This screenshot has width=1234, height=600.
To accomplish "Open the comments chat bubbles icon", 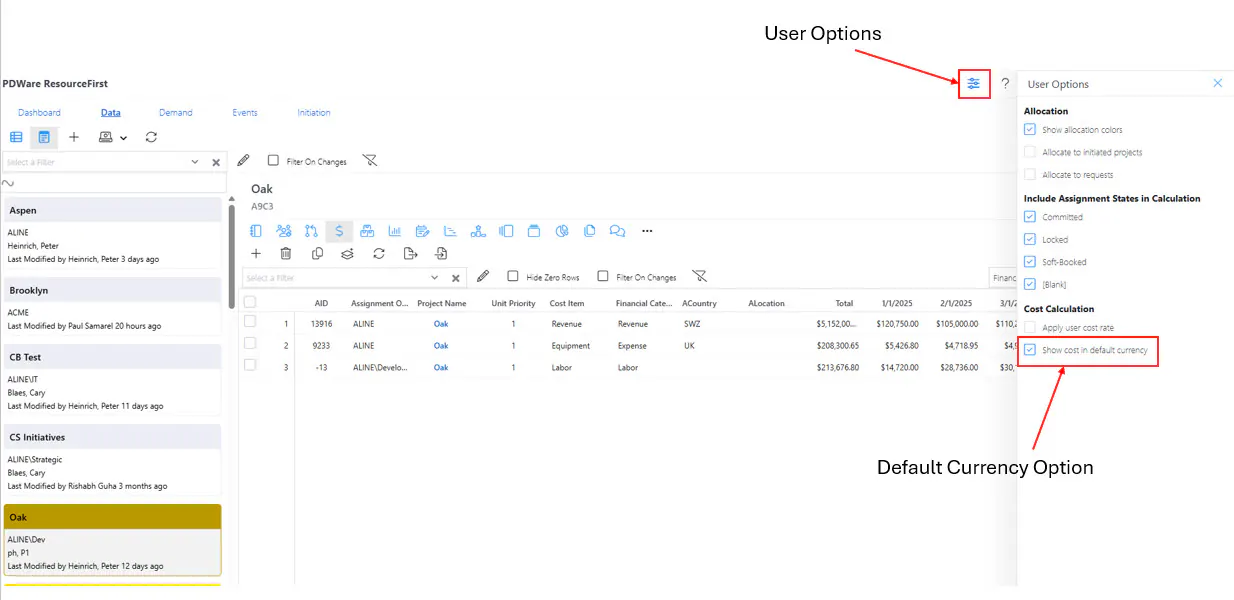I will coord(617,231).
